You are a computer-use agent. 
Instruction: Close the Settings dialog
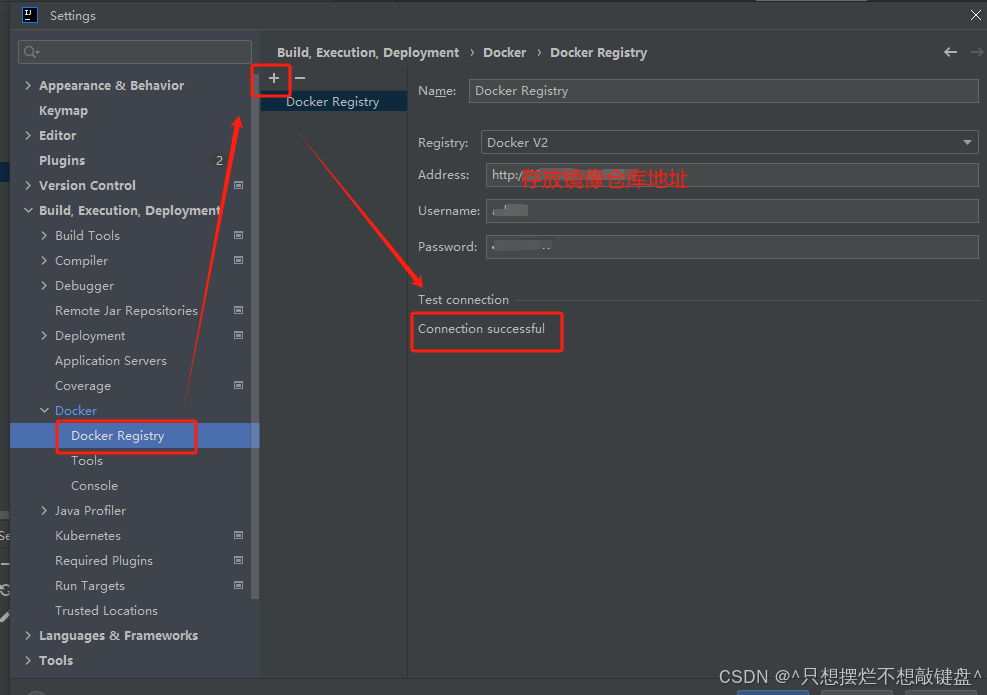click(975, 15)
